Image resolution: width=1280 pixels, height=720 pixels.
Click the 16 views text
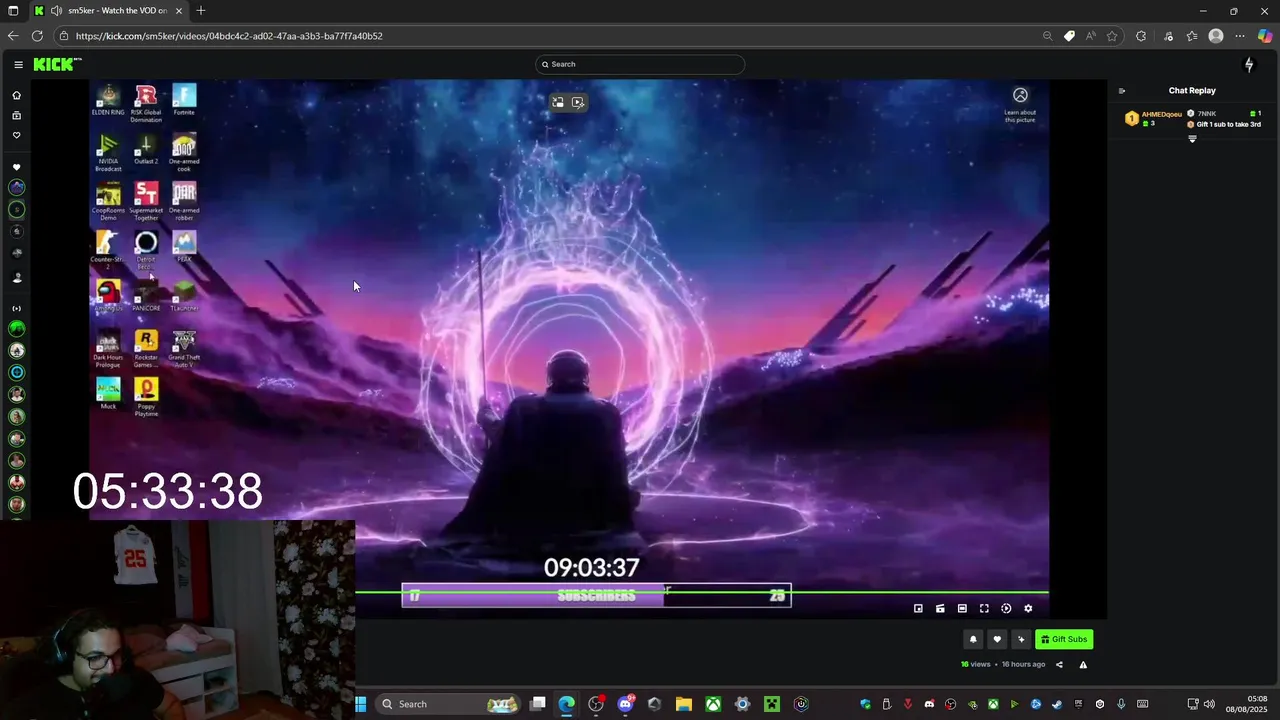976,664
